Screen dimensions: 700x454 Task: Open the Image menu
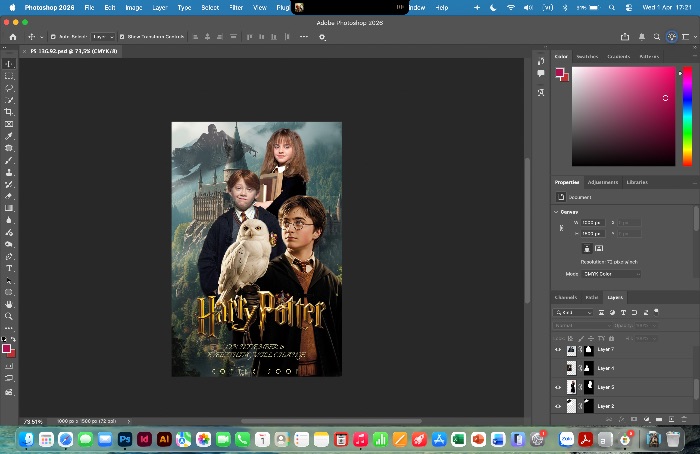pyautogui.click(x=133, y=8)
